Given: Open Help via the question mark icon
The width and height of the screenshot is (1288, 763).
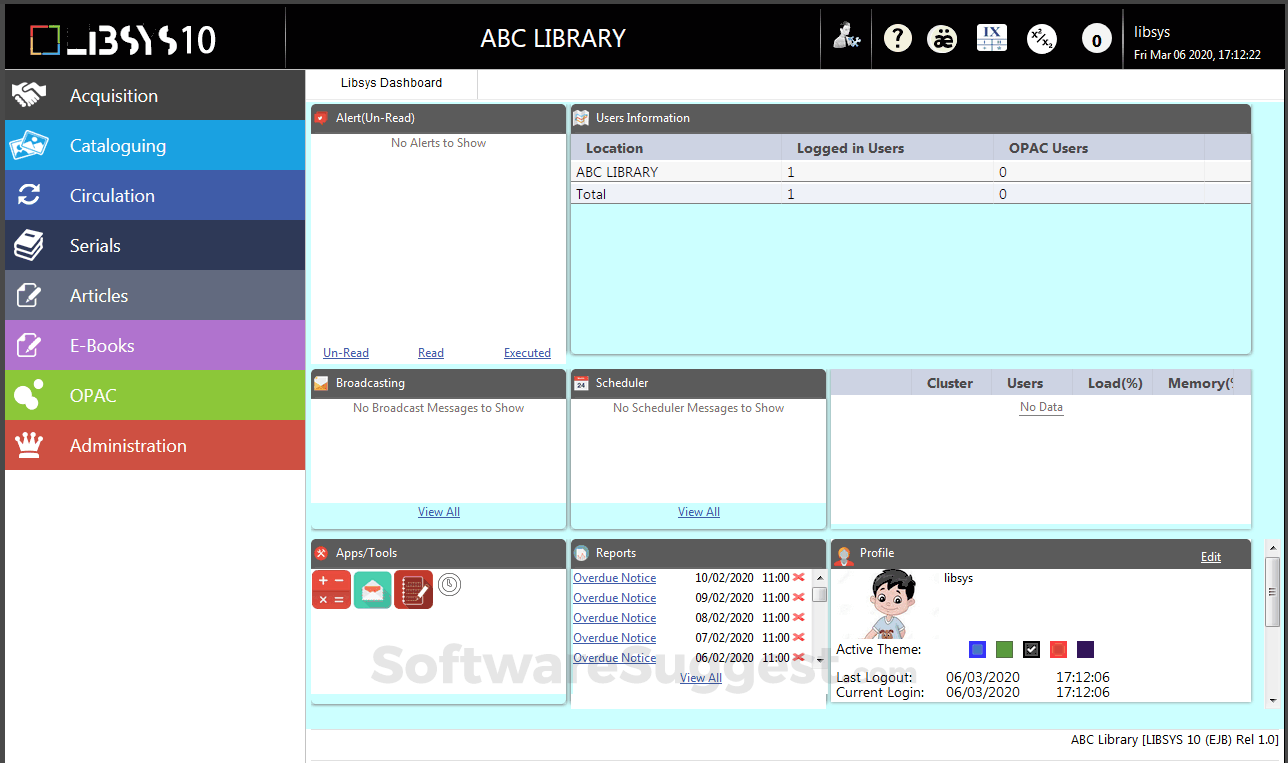Looking at the screenshot, I should 897,38.
